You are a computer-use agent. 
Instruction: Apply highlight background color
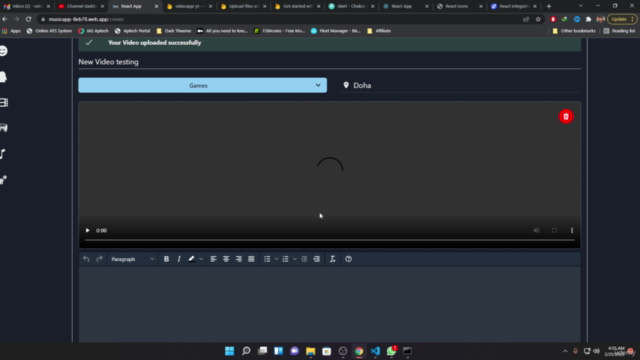(191, 259)
